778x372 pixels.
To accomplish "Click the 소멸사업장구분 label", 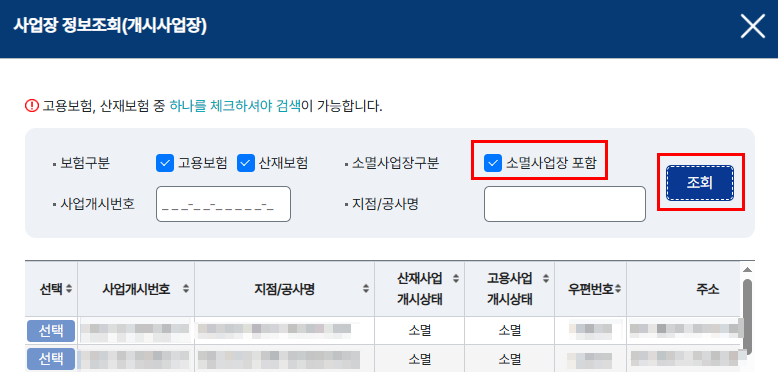I will [x=395, y=163].
